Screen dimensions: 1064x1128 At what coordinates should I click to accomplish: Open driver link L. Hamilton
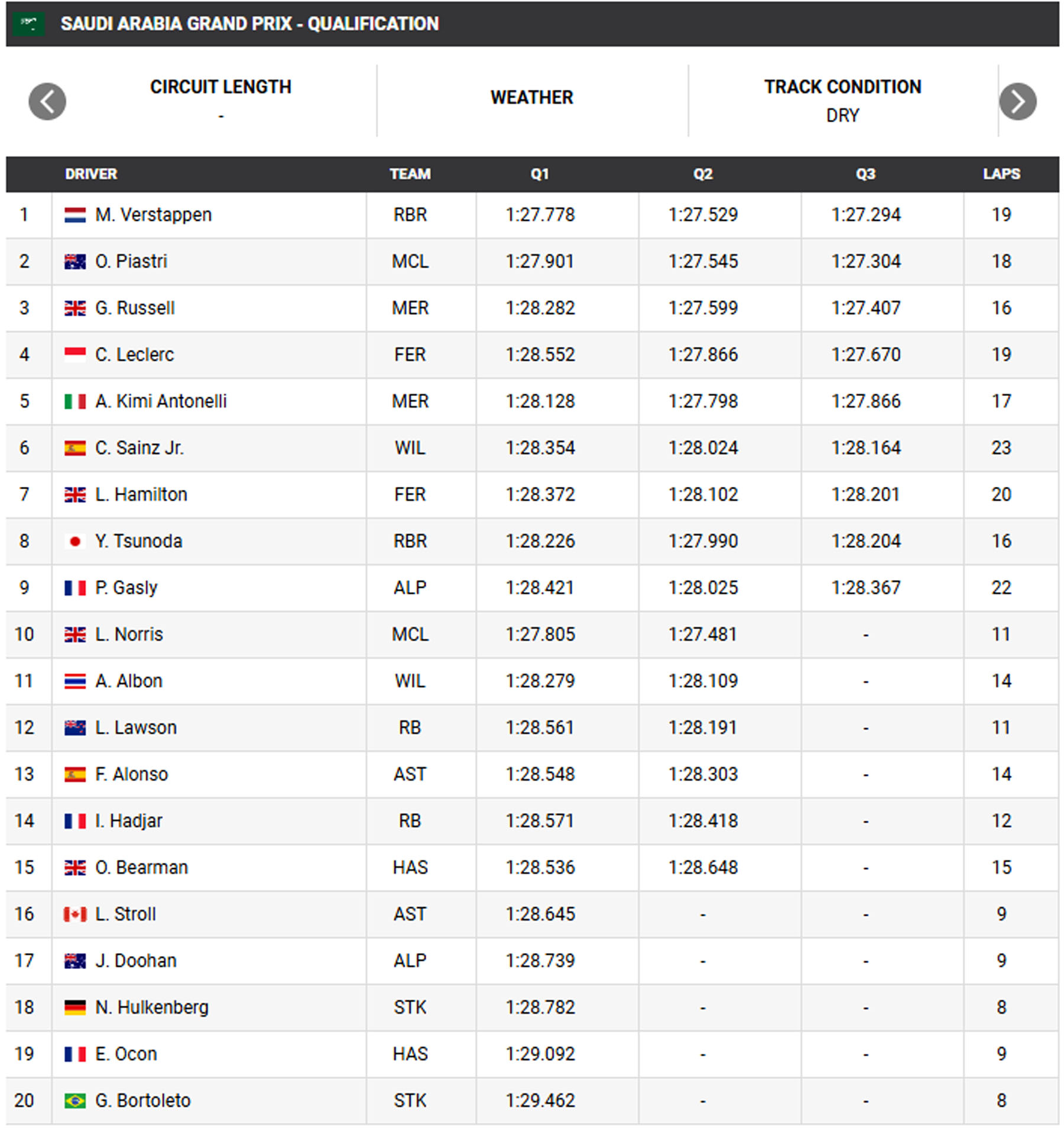click(x=141, y=495)
